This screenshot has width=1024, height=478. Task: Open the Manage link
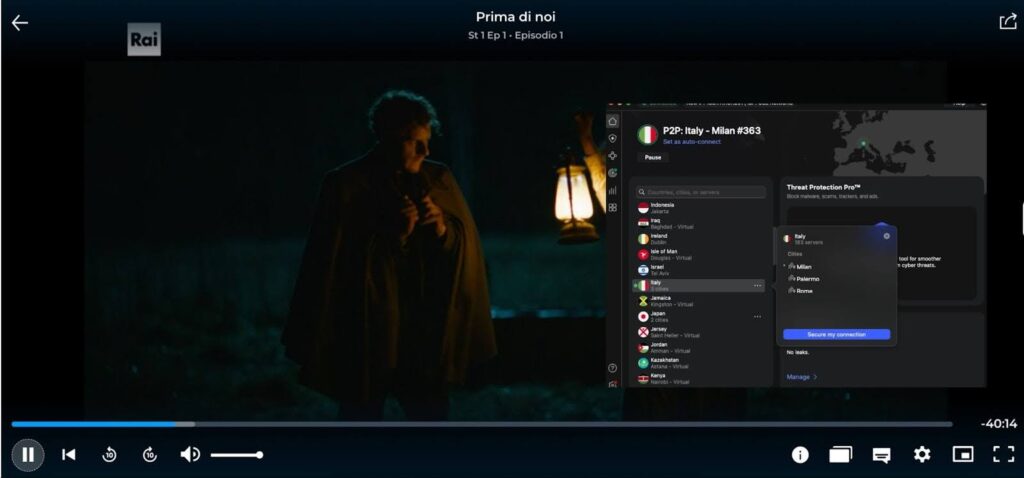pos(802,377)
